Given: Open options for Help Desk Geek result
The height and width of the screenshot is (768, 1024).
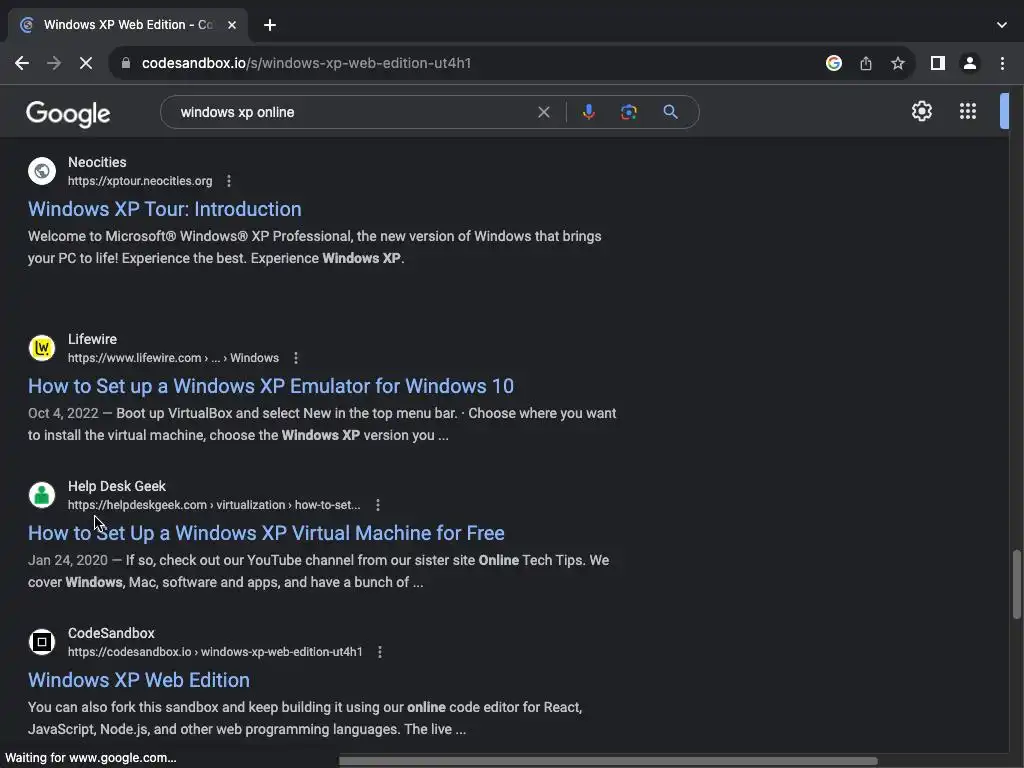Looking at the screenshot, I should 377,505.
